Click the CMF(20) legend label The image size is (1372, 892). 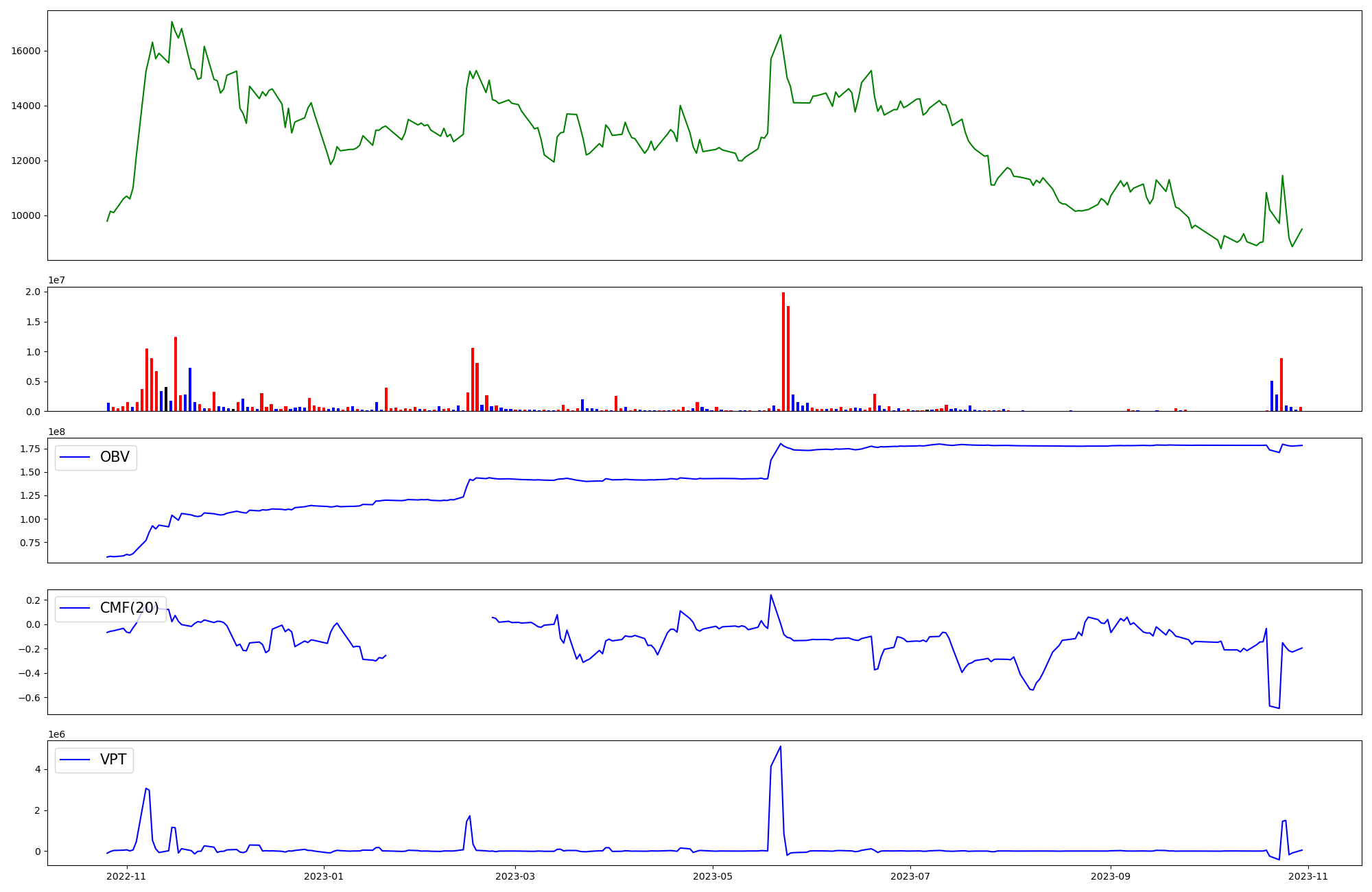click(x=129, y=609)
